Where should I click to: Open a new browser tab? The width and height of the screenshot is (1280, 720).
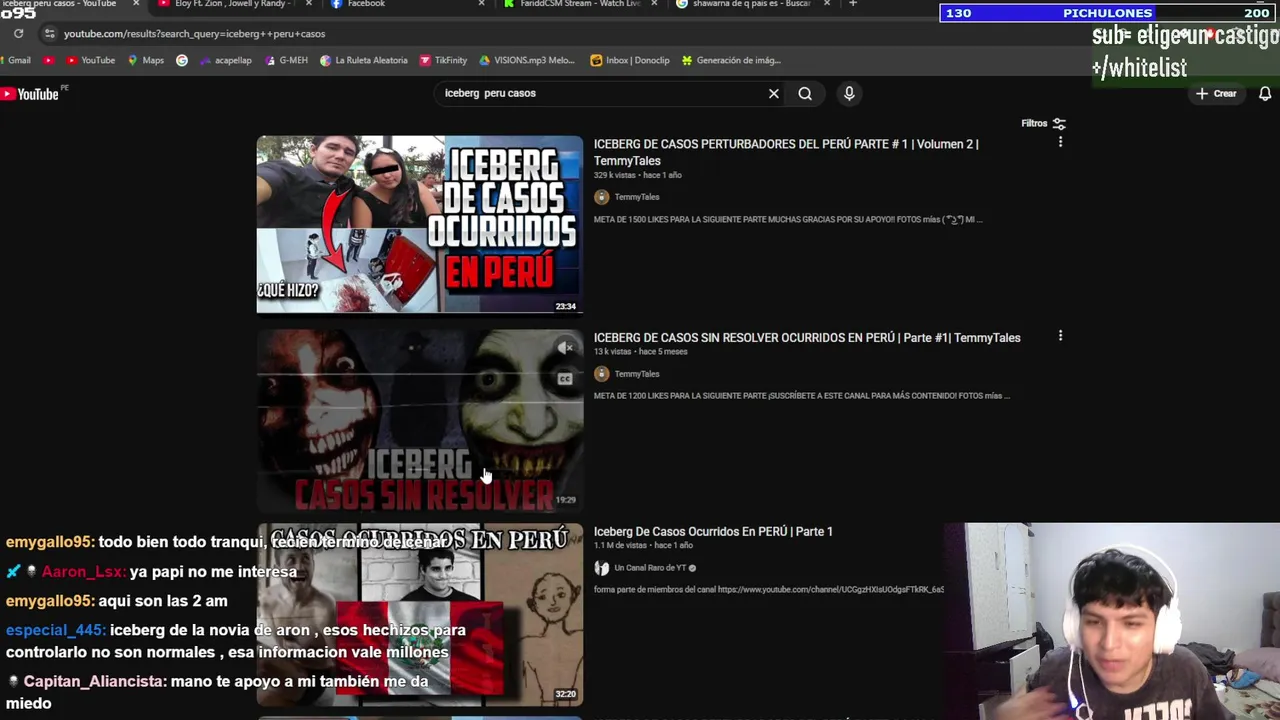852,4
